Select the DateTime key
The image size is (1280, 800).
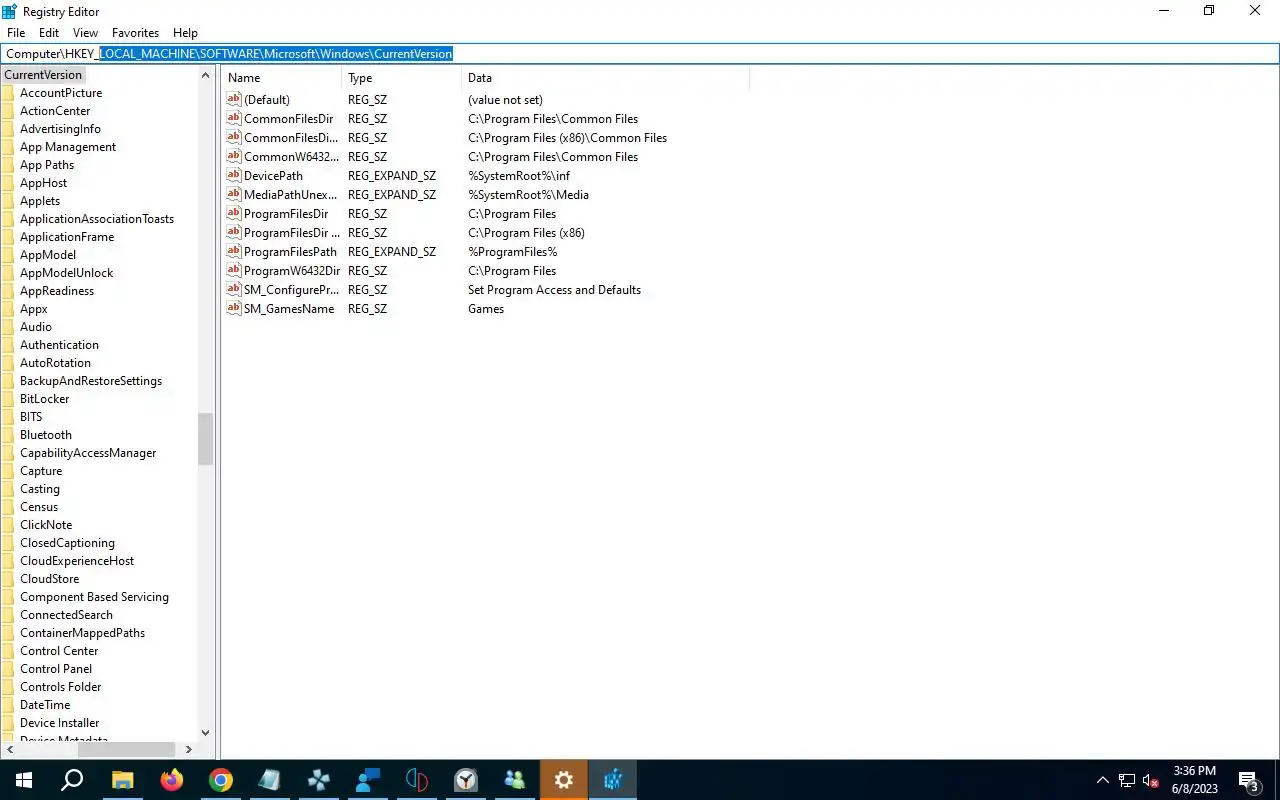45,705
